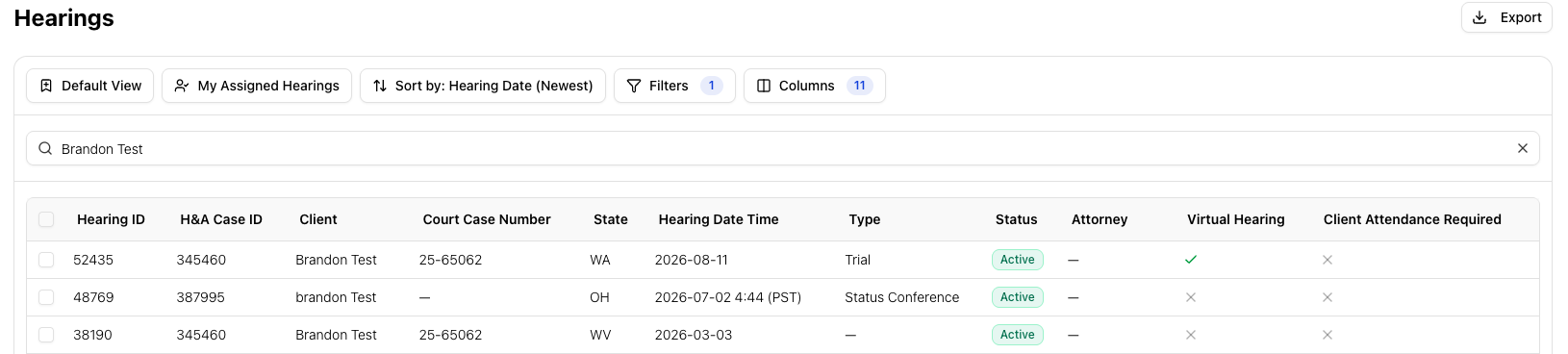Open the Filters panel
This screenshot has height=354, width=1568.
[x=674, y=86]
